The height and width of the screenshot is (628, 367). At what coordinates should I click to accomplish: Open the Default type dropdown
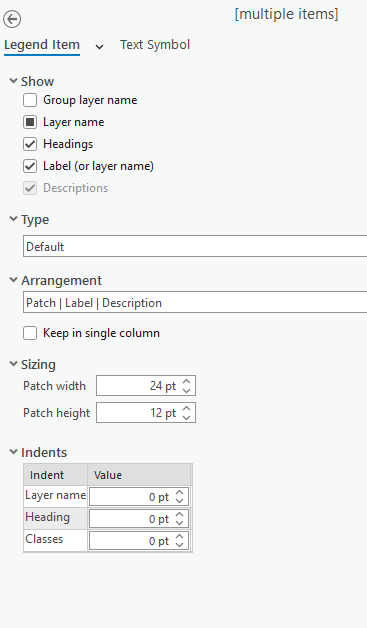195,246
